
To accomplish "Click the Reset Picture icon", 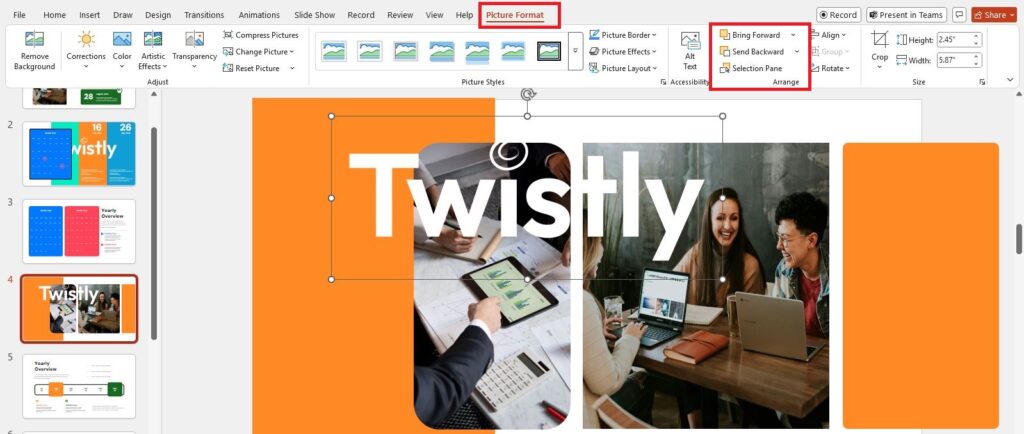I will 228,68.
